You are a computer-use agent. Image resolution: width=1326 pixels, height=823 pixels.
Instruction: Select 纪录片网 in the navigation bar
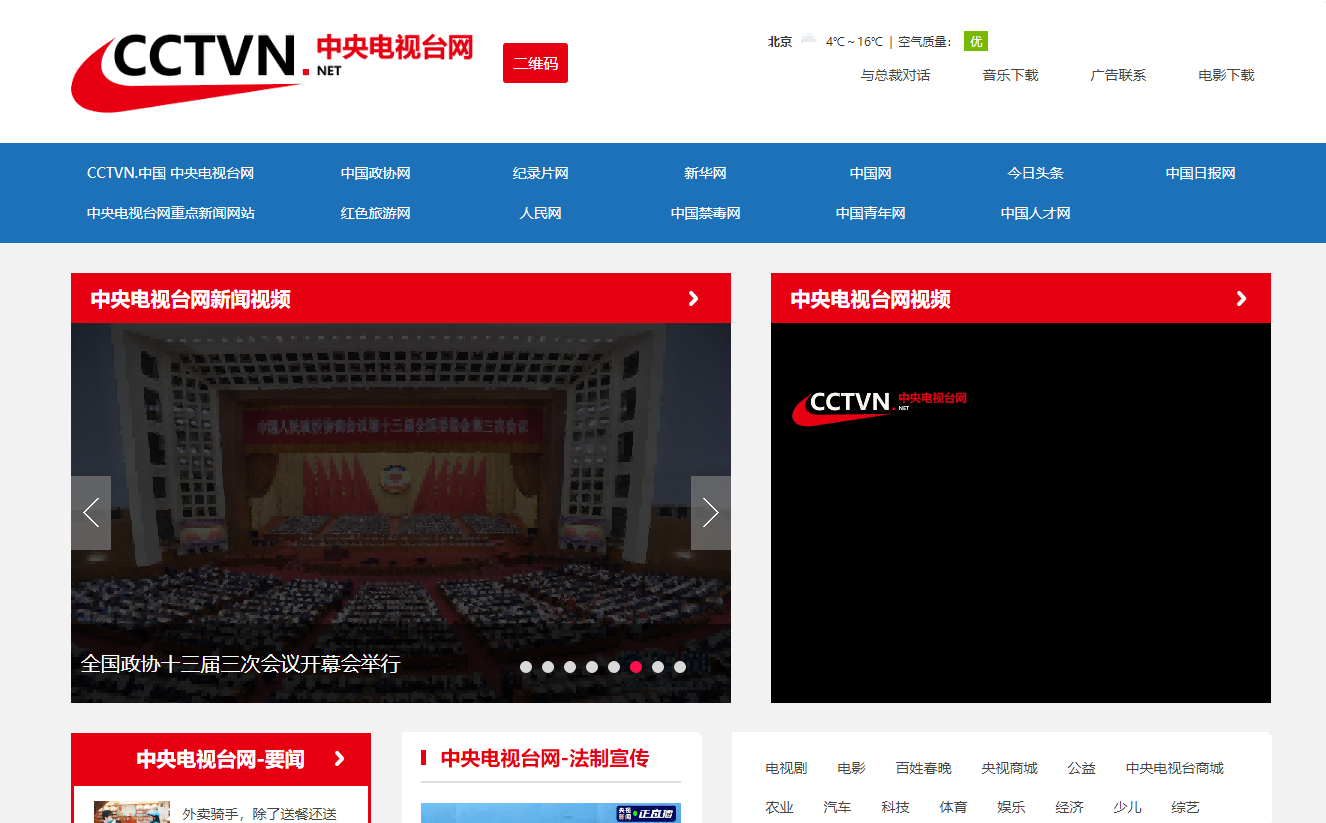[x=540, y=173]
